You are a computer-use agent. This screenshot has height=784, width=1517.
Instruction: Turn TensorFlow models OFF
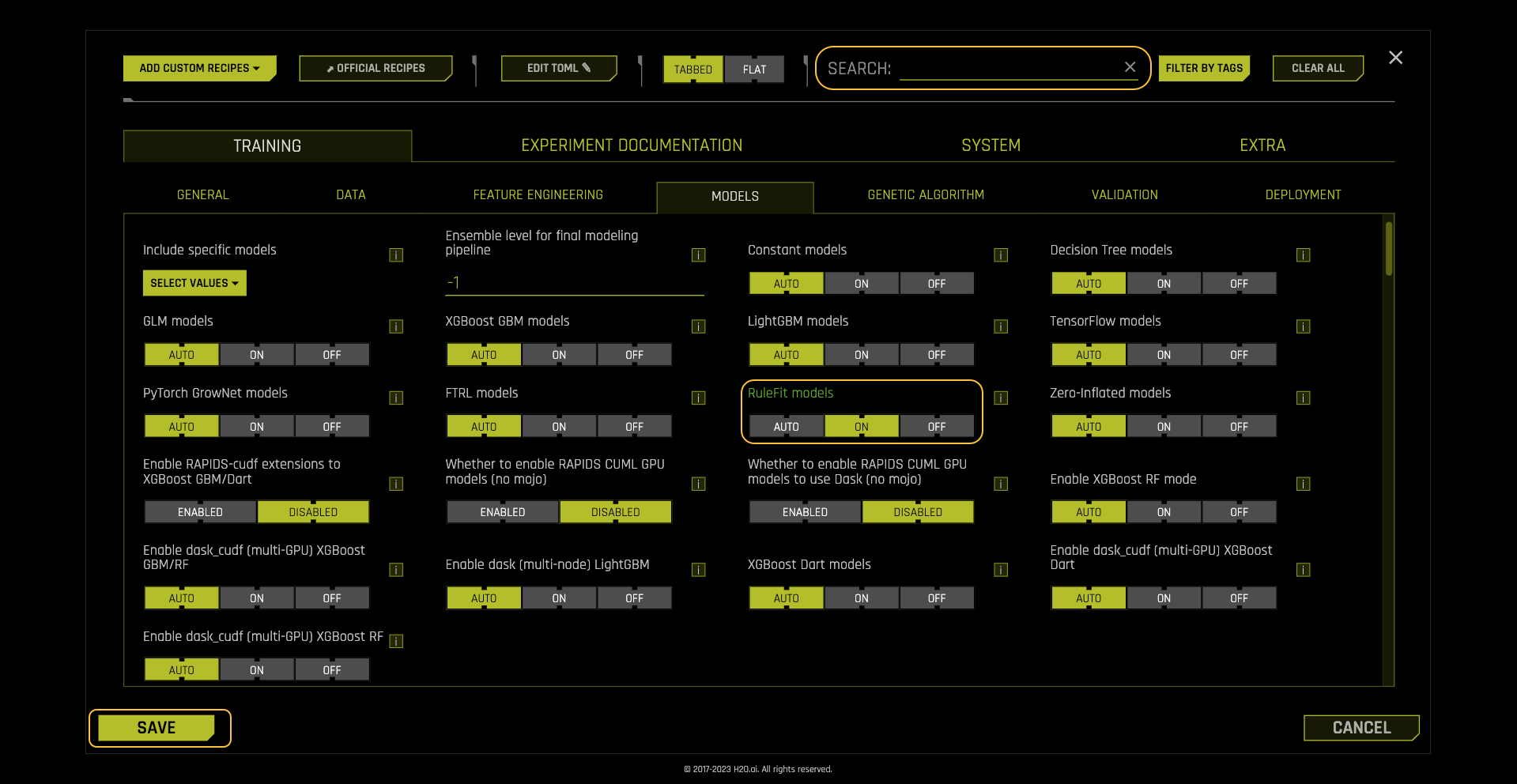tap(1239, 354)
